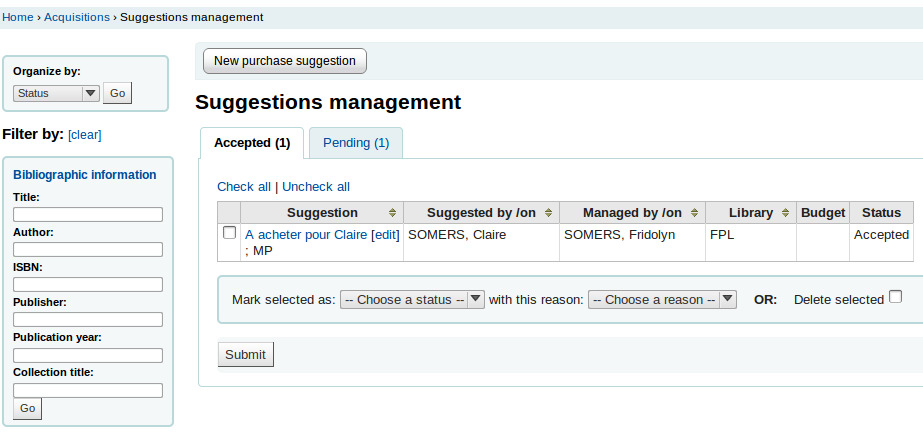
Task: Clear the filters with the [clear] link
Action: (x=85, y=135)
